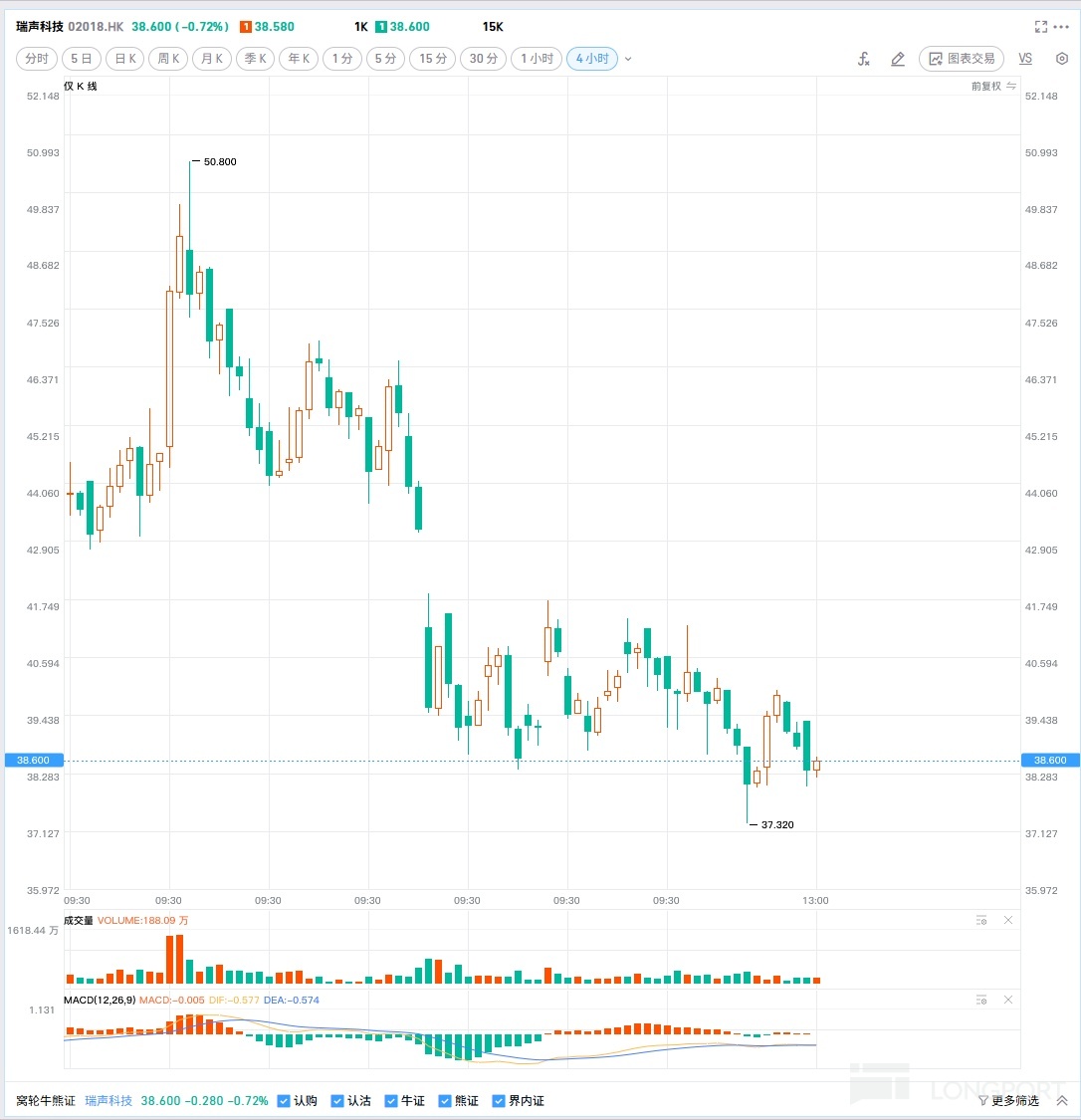Switch to the 分时 chart tab
The height and width of the screenshot is (1120, 1081).
tap(37, 59)
